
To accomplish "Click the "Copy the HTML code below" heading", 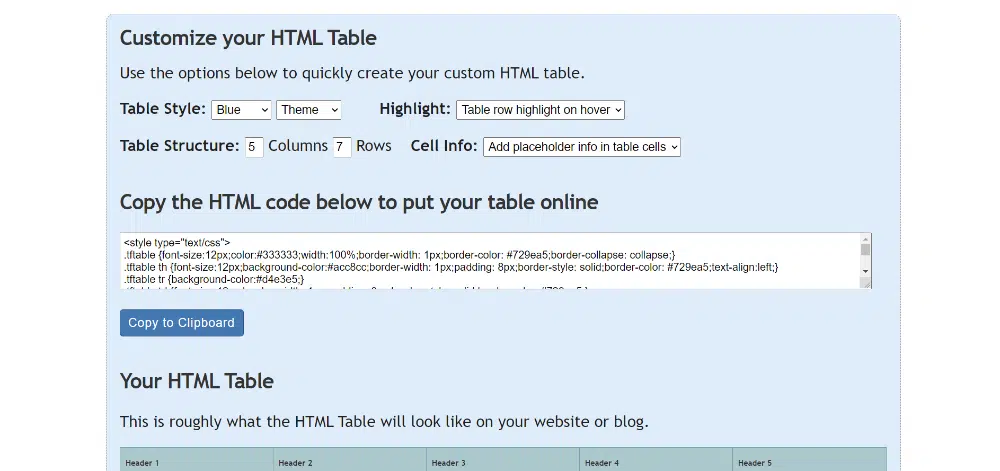I will [x=359, y=202].
